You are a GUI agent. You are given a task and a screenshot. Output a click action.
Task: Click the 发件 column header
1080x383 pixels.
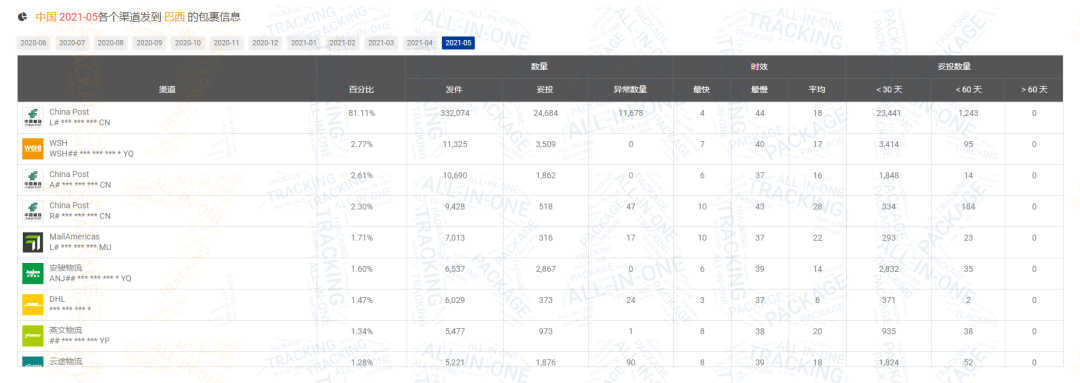pos(455,90)
